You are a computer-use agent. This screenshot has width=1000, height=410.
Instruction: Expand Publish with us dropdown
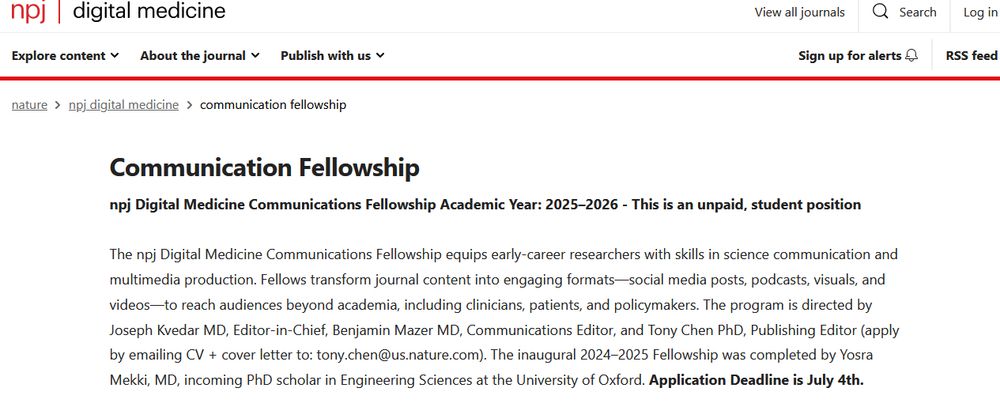[x=332, y=55]
